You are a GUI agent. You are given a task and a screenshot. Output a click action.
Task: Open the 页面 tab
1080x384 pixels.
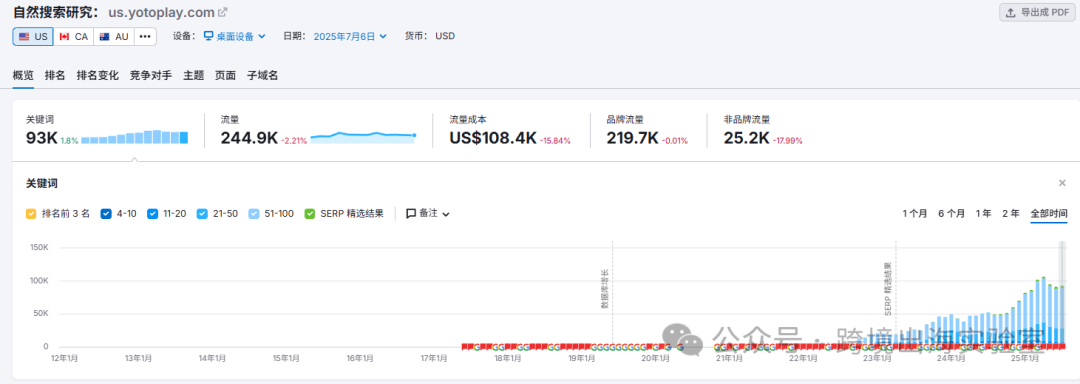(x=225, y=76)
